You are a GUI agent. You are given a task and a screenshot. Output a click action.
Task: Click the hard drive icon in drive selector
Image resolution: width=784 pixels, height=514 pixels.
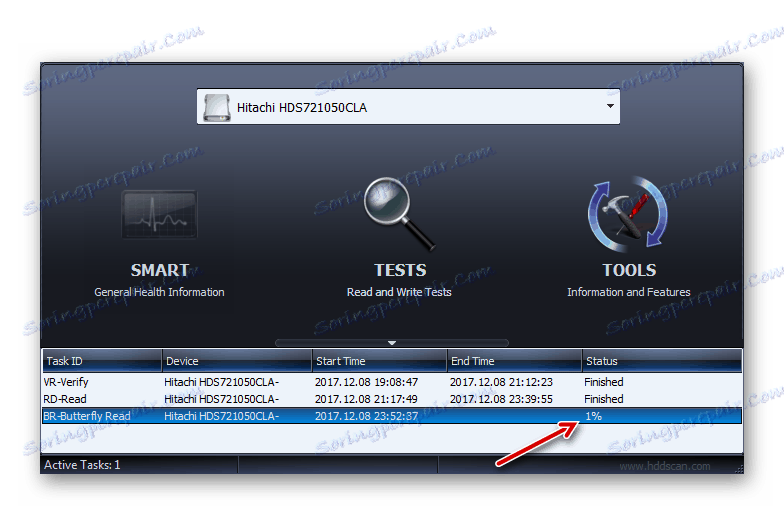pyautogui.click(x=217, y=108)
